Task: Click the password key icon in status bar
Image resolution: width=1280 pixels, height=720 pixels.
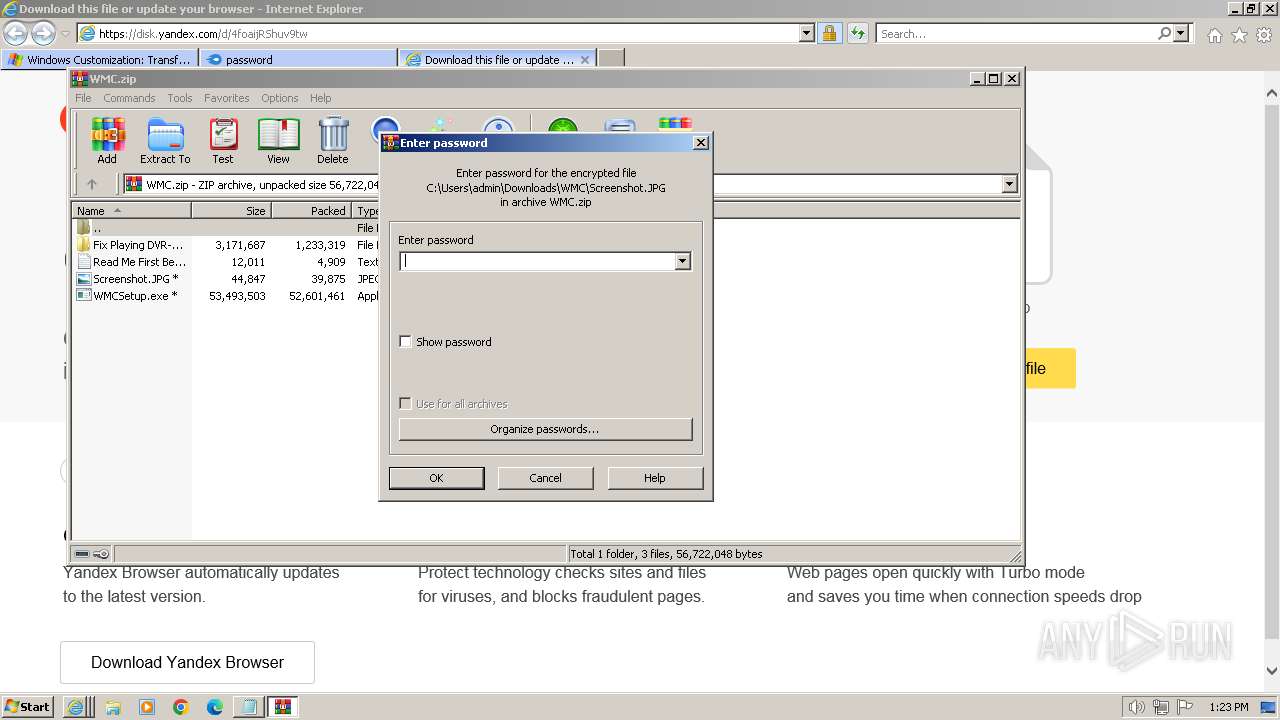Action: (x=101, y=554)
